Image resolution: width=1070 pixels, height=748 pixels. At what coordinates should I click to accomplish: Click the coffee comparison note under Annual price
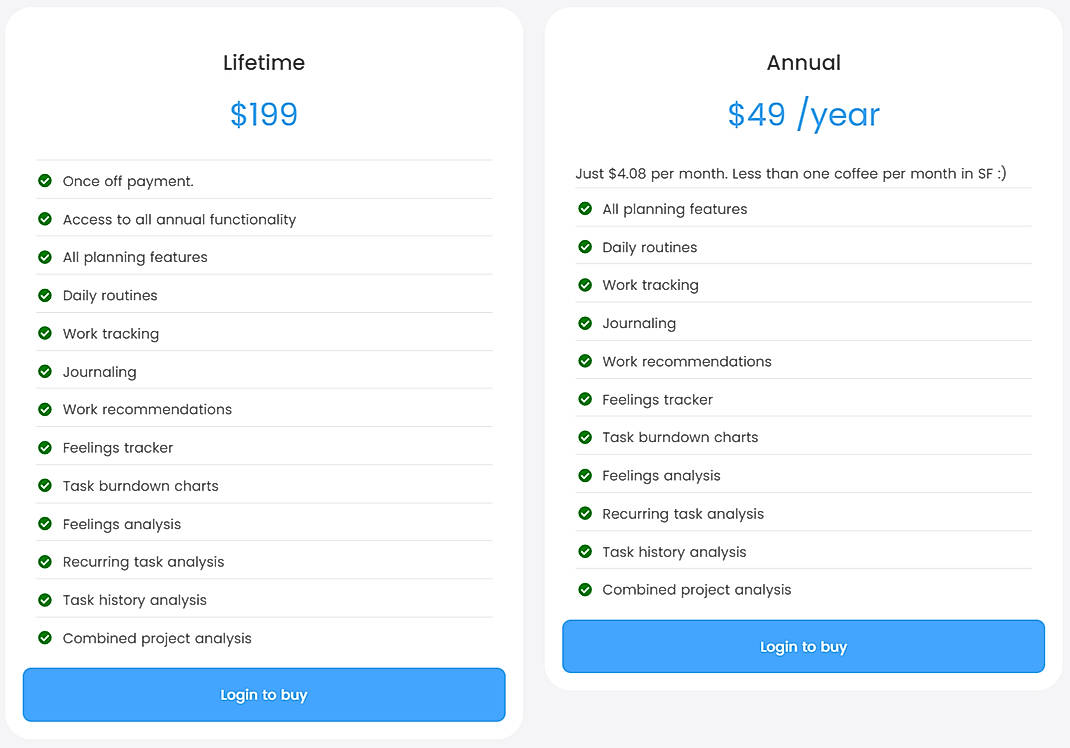[790, 173]
